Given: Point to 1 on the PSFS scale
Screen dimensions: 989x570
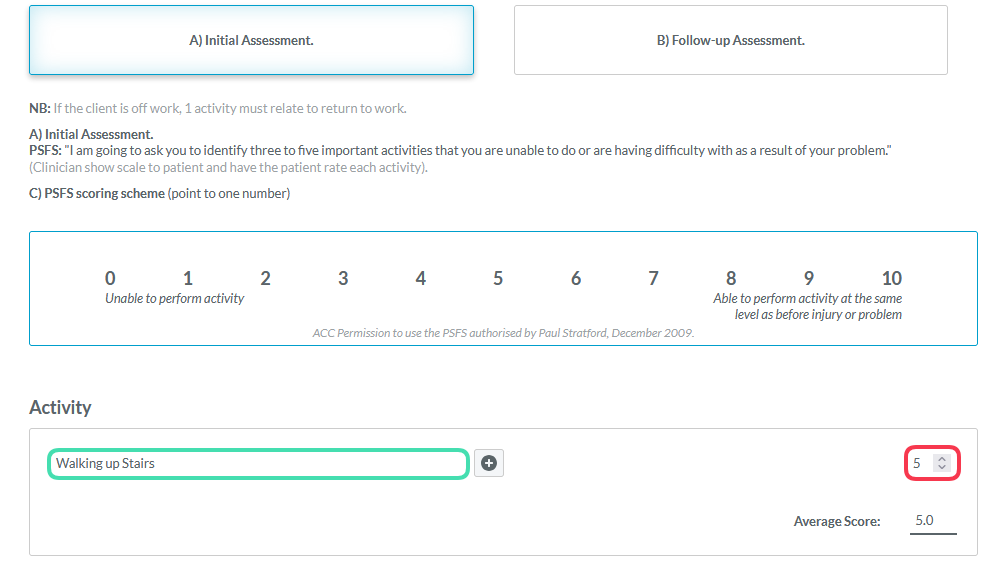Looking at the screenshot, I should pyautogui.click(x=188, y=279).
